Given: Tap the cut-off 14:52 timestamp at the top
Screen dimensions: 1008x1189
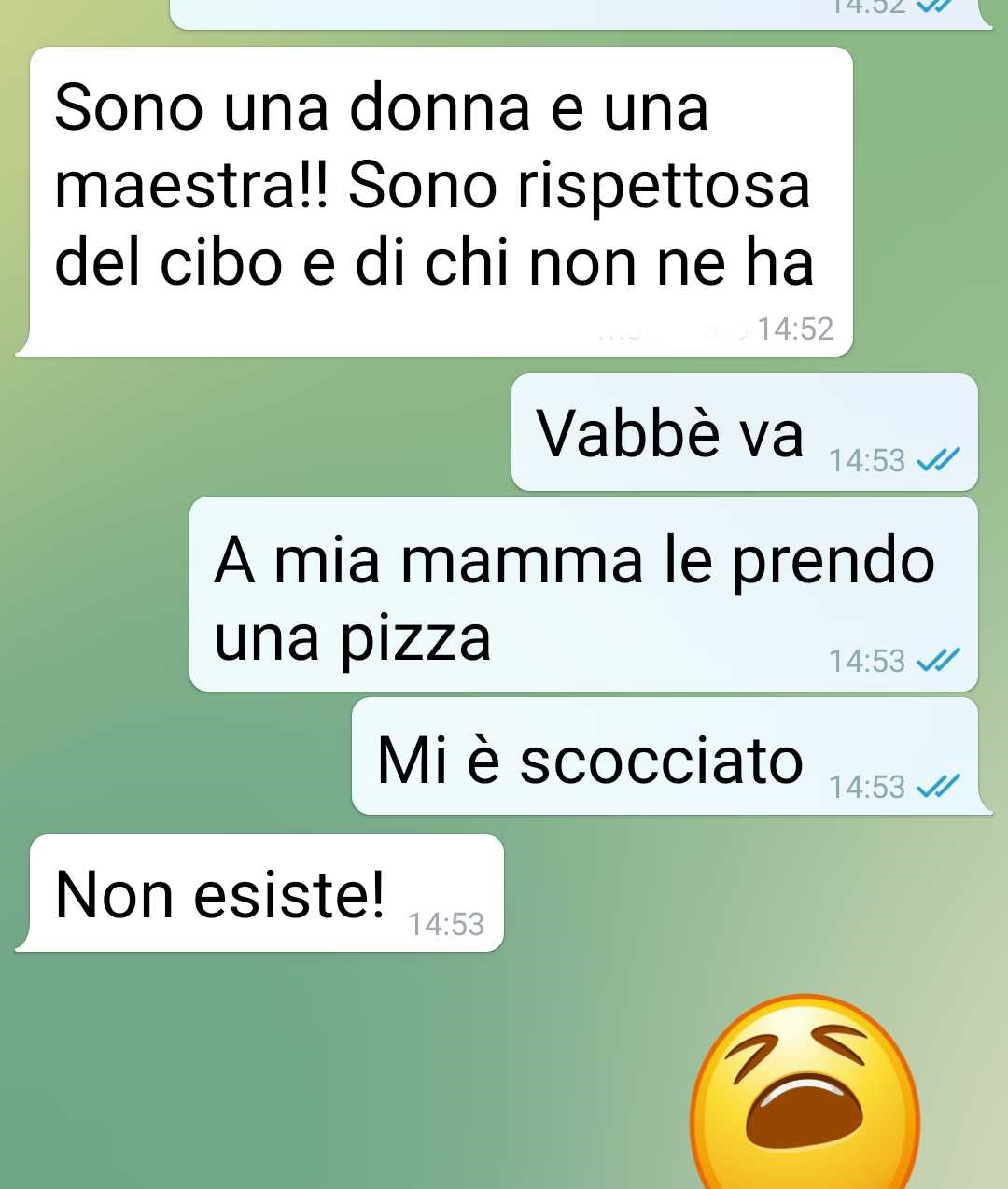Looking at the screenshot, I should tap(867, 6).
